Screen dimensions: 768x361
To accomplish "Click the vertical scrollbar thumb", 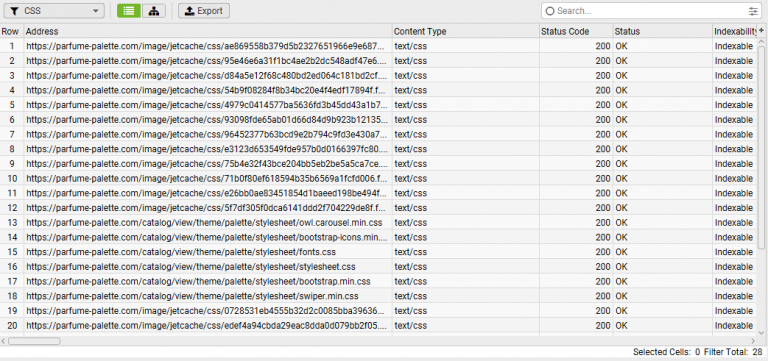I will tap(761, 148).
